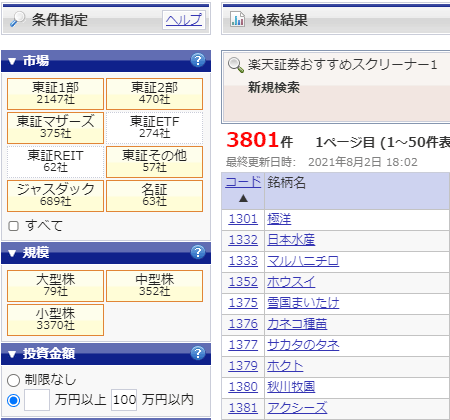Click the magnifier icon beside 条件指定
Screen dimensions: 450x420
click(17, 19)
